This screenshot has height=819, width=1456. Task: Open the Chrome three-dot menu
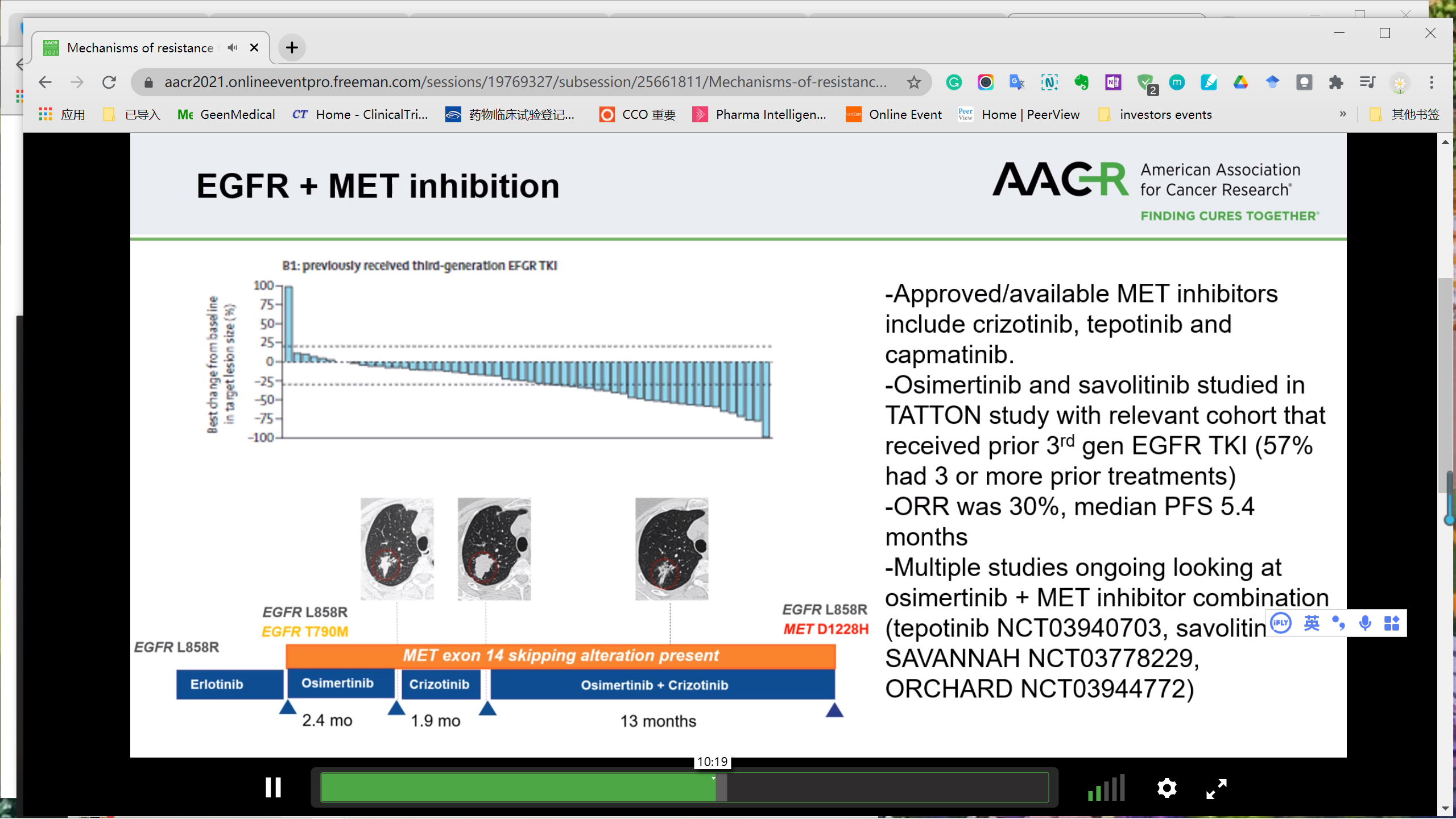coord(1432,82)
